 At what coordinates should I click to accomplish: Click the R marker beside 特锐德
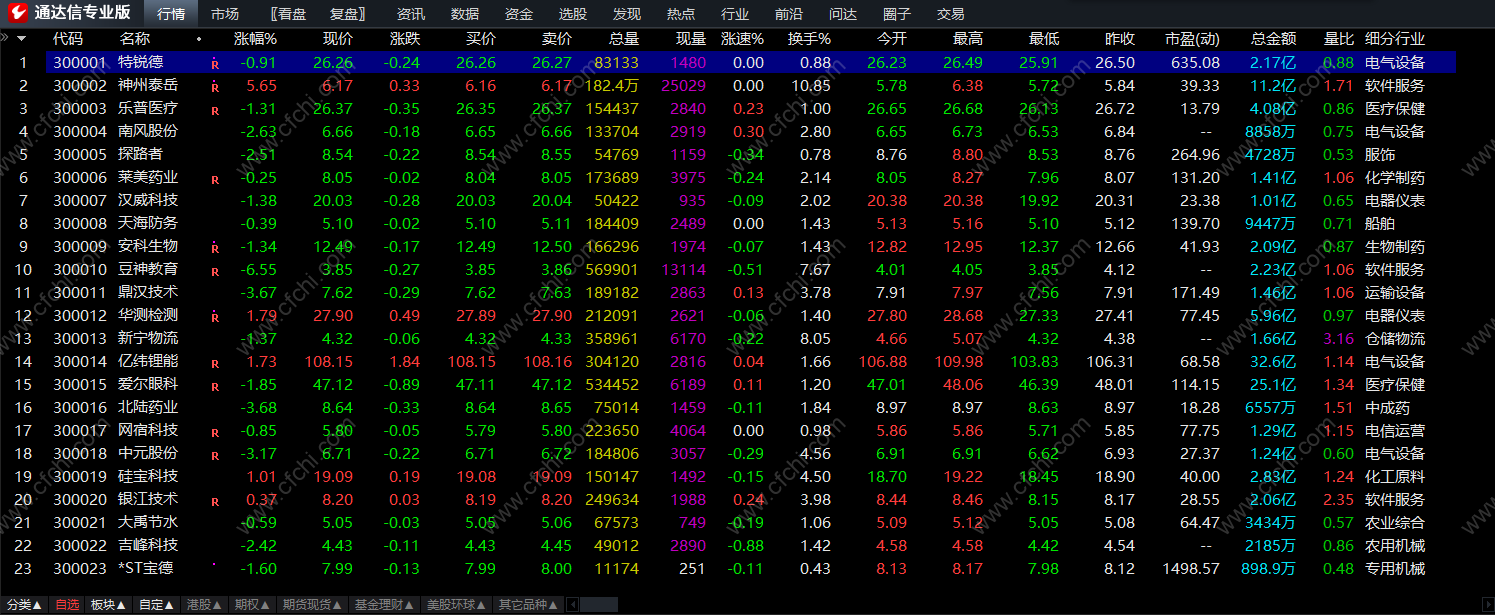214,63
